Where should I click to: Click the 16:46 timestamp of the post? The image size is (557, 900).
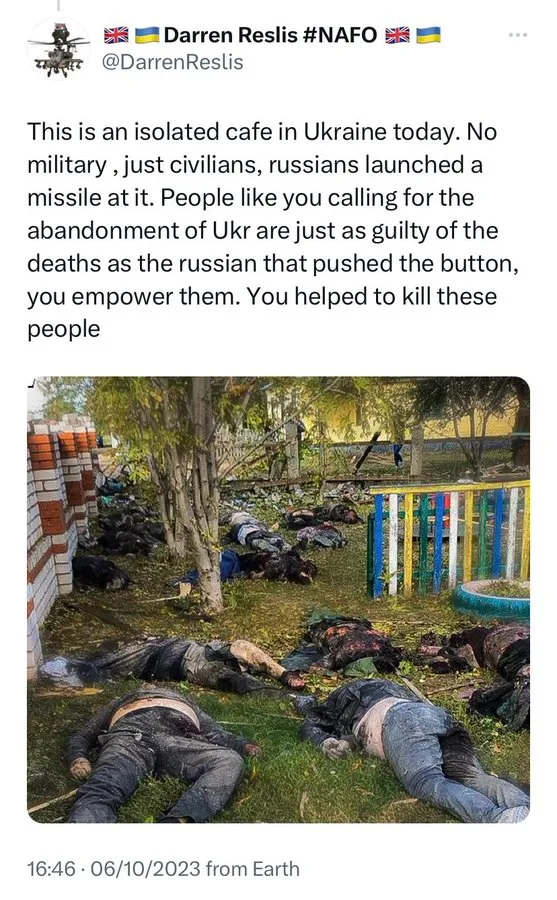(51, 868)
